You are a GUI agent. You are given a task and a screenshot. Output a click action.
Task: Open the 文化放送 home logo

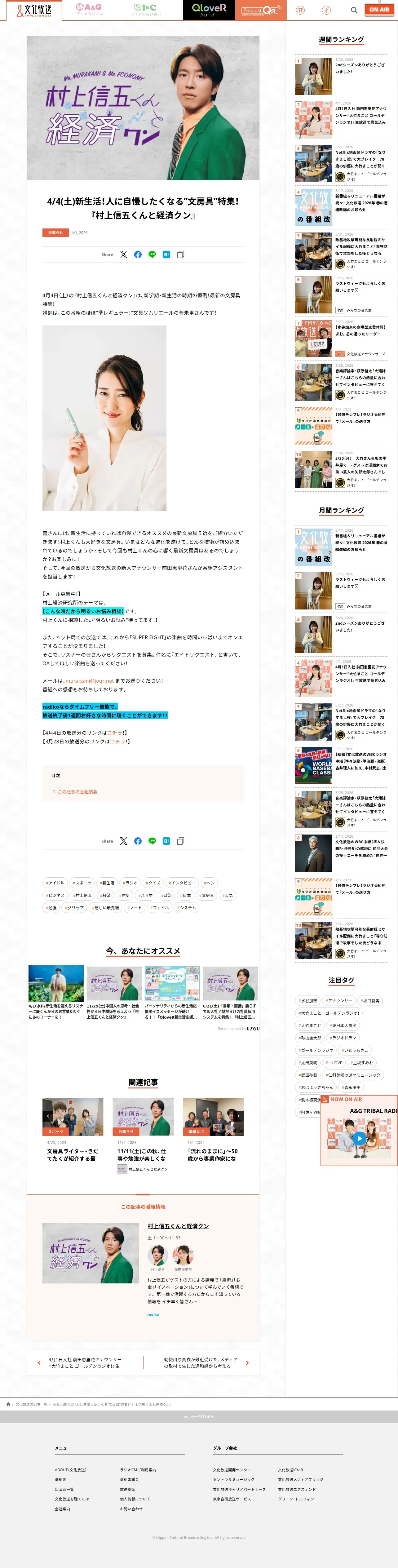point(34,10)
